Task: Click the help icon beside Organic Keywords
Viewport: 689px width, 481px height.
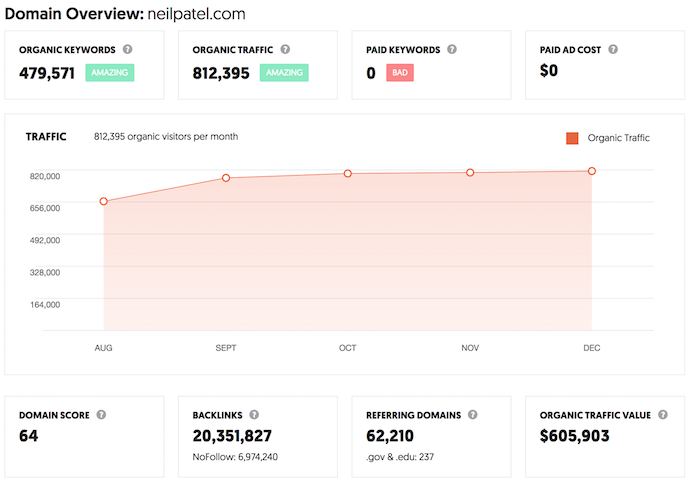Action: 127,49
